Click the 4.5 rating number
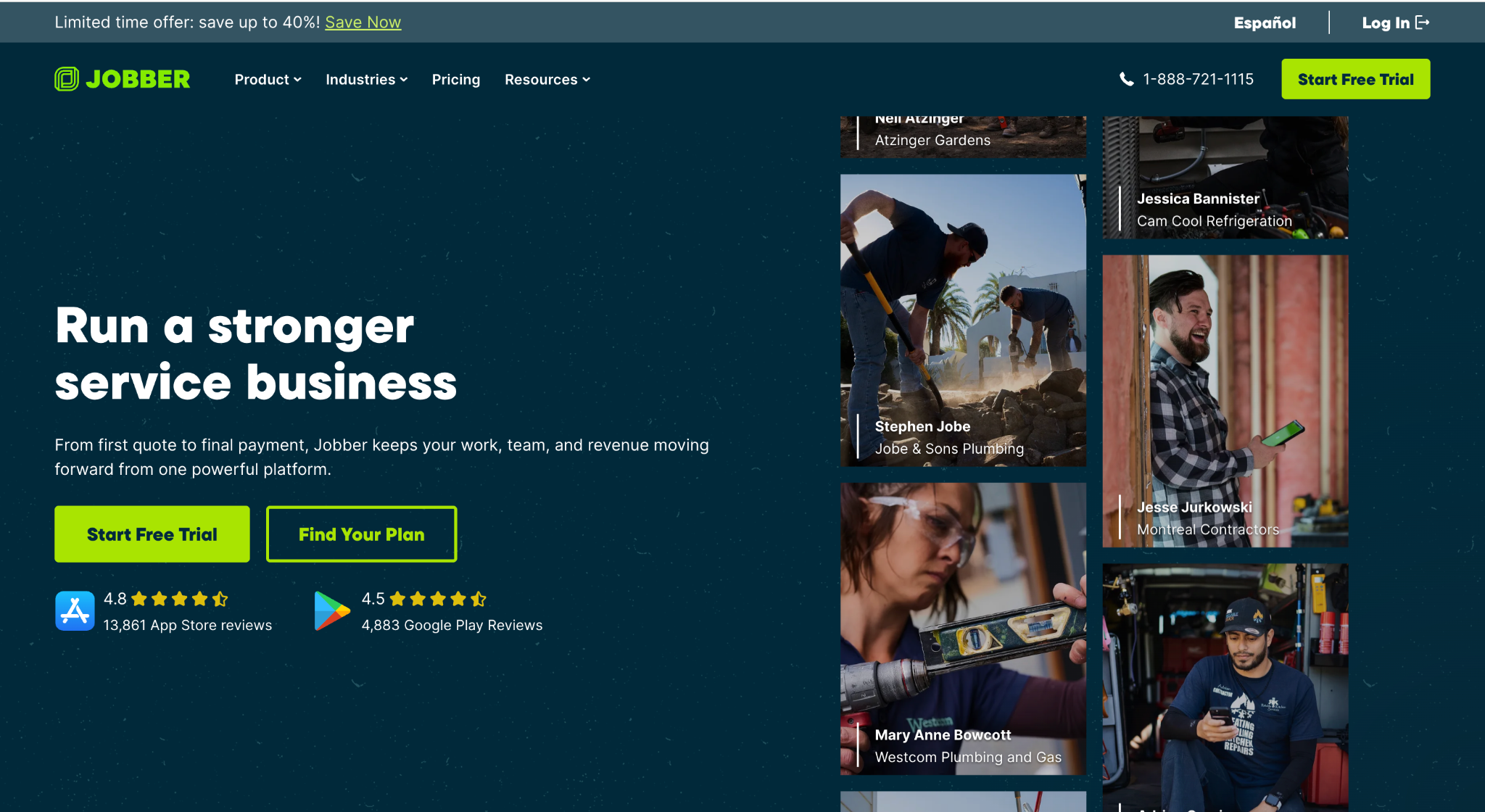 [x=373, y=599]
